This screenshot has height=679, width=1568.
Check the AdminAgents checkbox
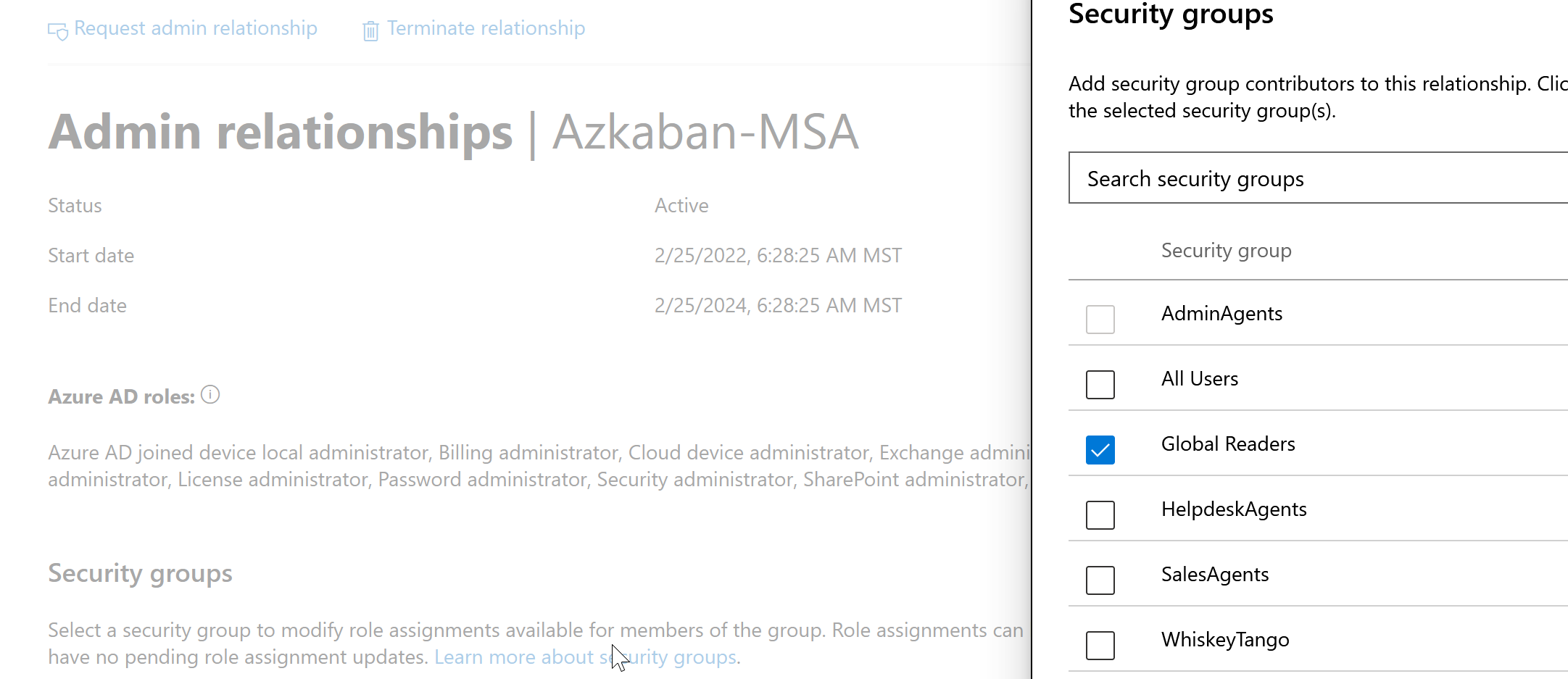[x=1100, y=319]
